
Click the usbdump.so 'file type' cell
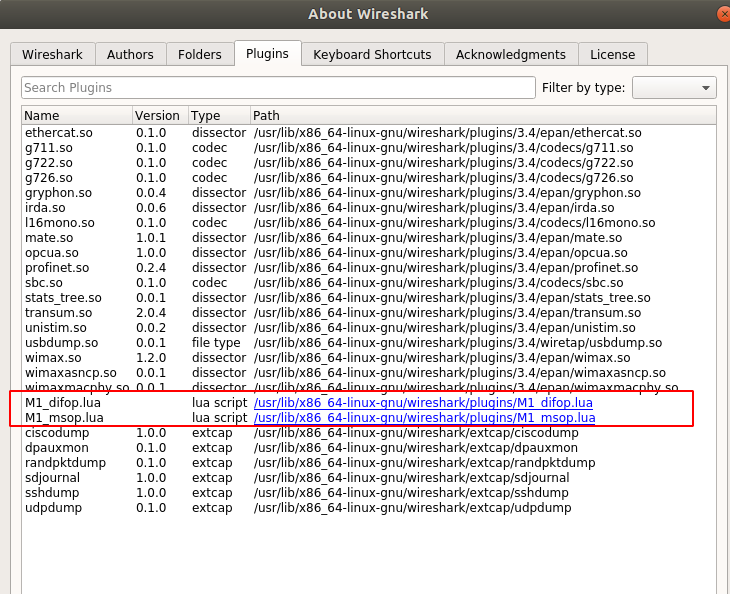216,343
